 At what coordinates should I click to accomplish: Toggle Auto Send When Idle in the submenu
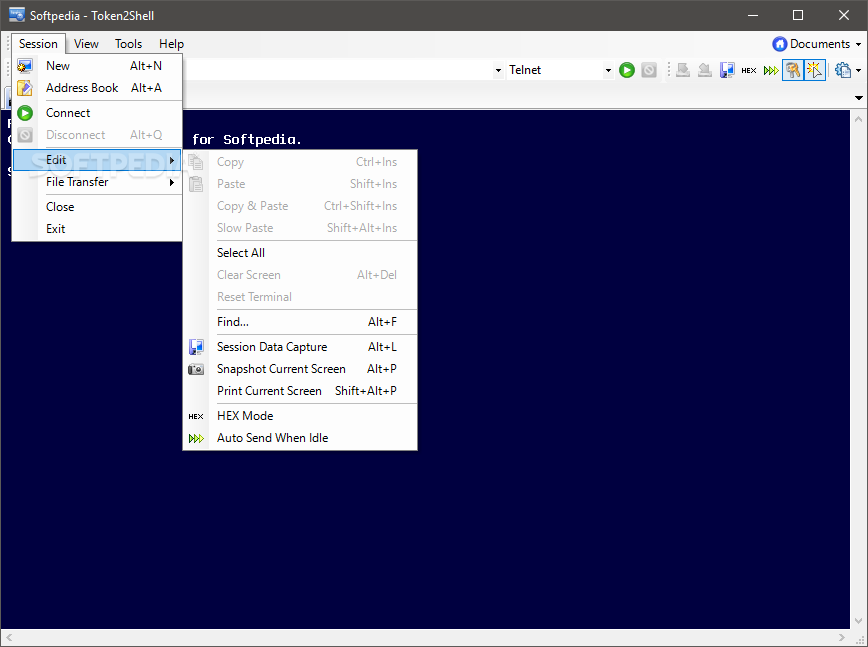pos(300,438)
